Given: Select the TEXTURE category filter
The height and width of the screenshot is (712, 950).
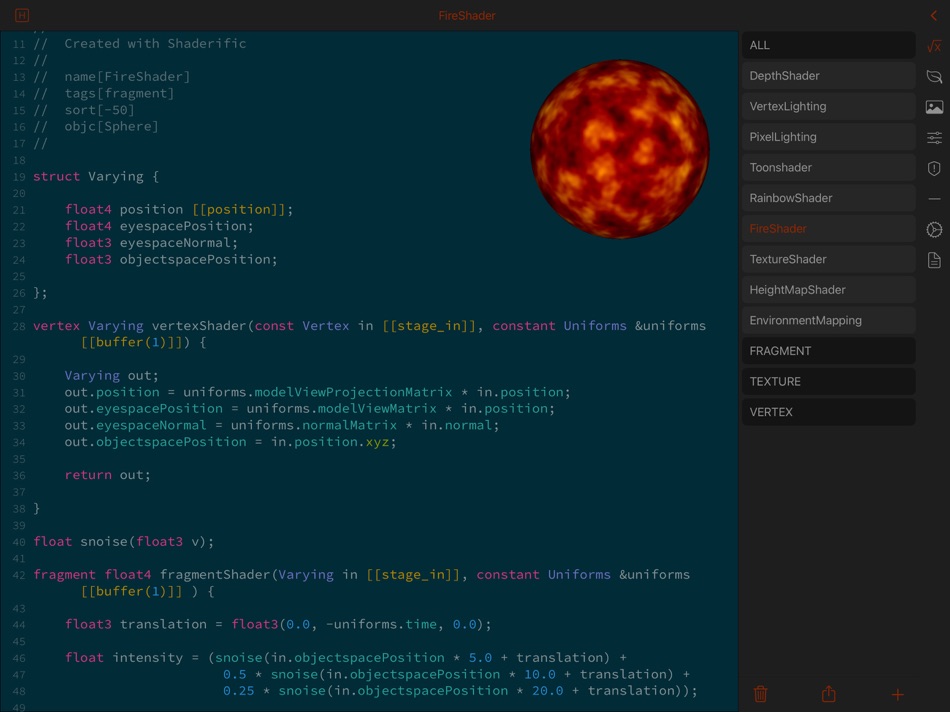Looking at the screenshot, I should pos(828,381).
